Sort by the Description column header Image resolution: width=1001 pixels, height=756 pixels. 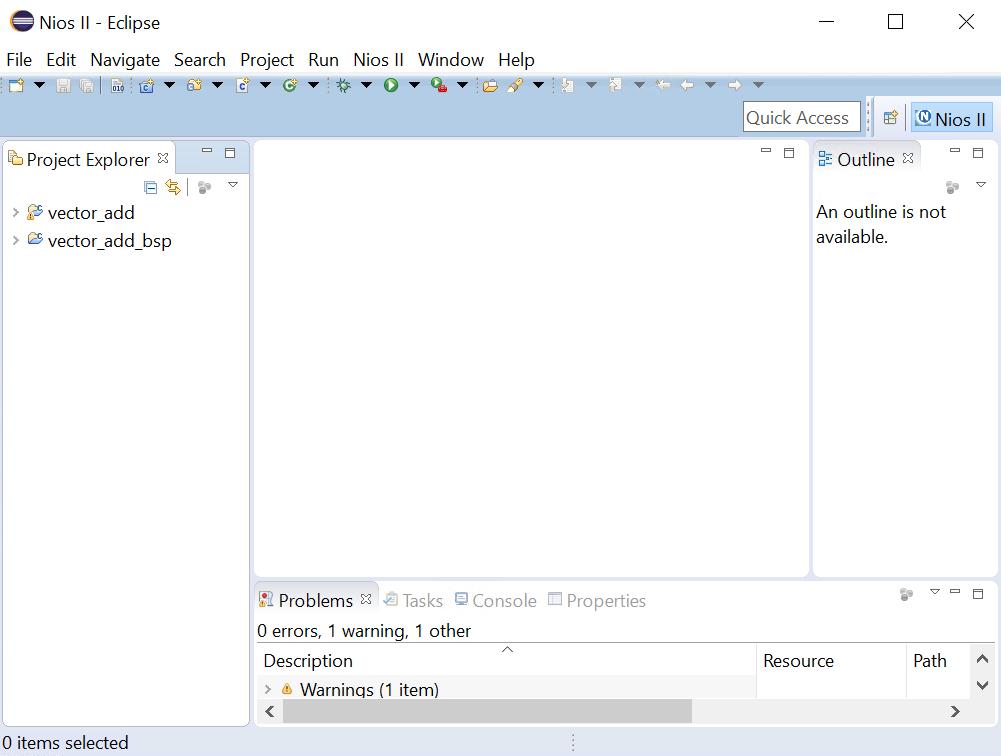507,660
